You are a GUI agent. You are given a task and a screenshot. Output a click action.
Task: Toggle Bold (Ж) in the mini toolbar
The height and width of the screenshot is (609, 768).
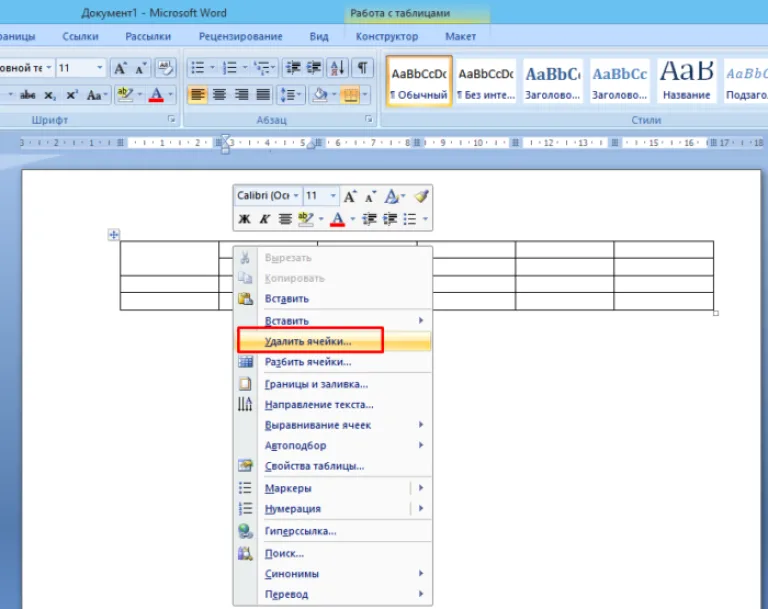(x=244, y=219)
